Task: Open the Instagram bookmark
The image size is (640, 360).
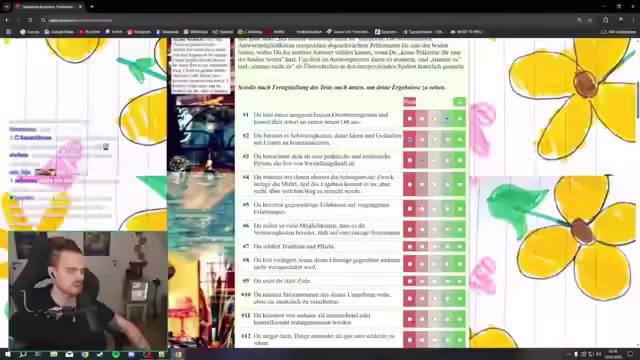Action: 139,31
